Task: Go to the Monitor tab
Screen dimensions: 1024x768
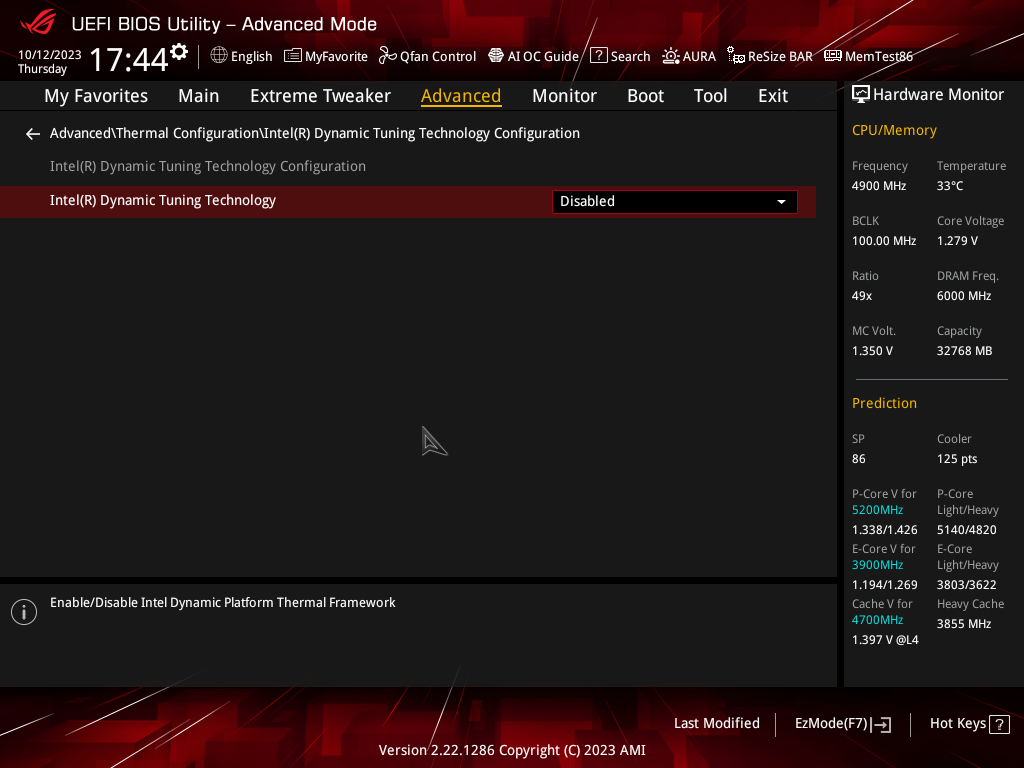Action: tap(564, 96)
